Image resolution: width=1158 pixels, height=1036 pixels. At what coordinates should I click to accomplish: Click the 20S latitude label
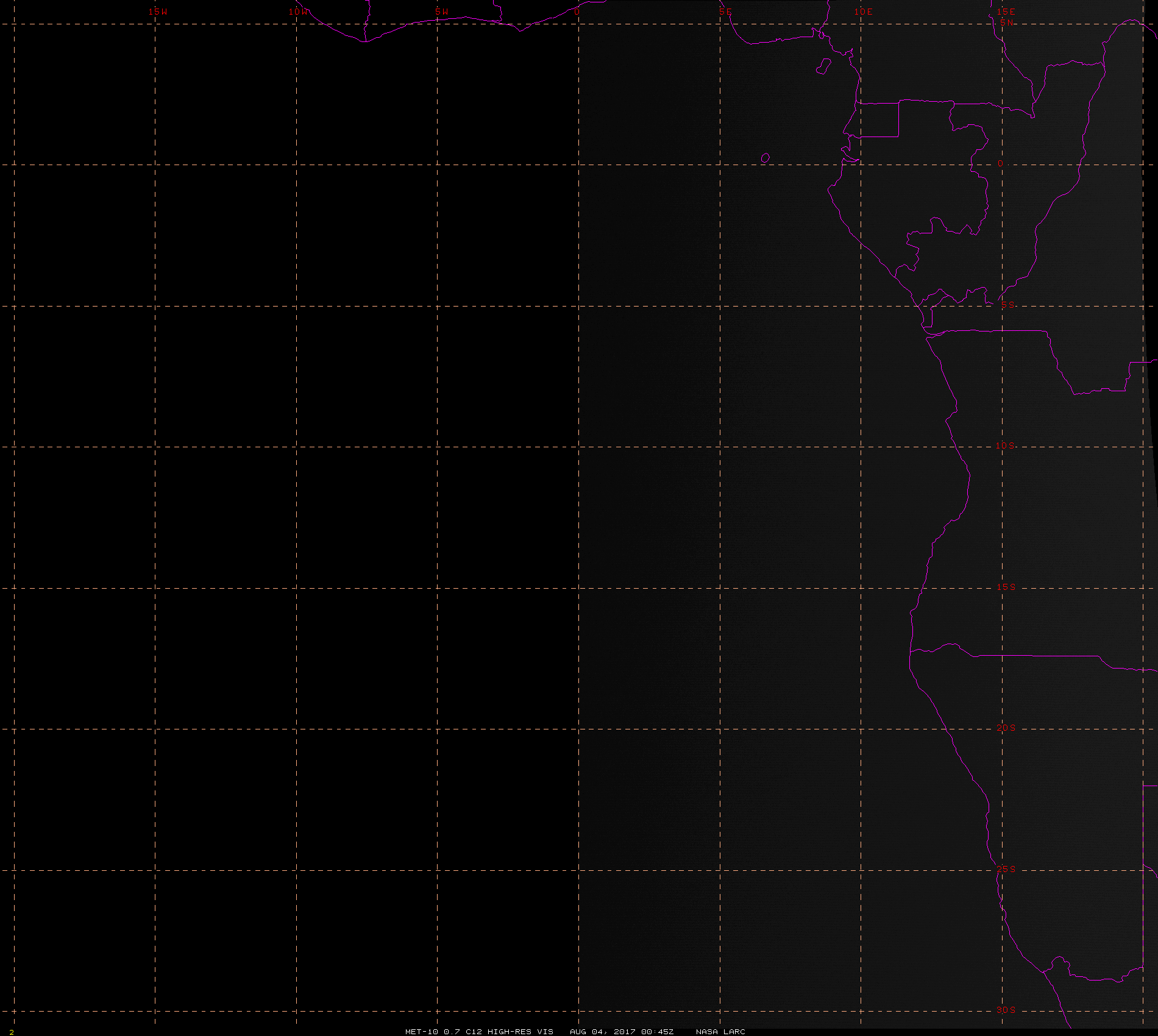click(1006, 728)
